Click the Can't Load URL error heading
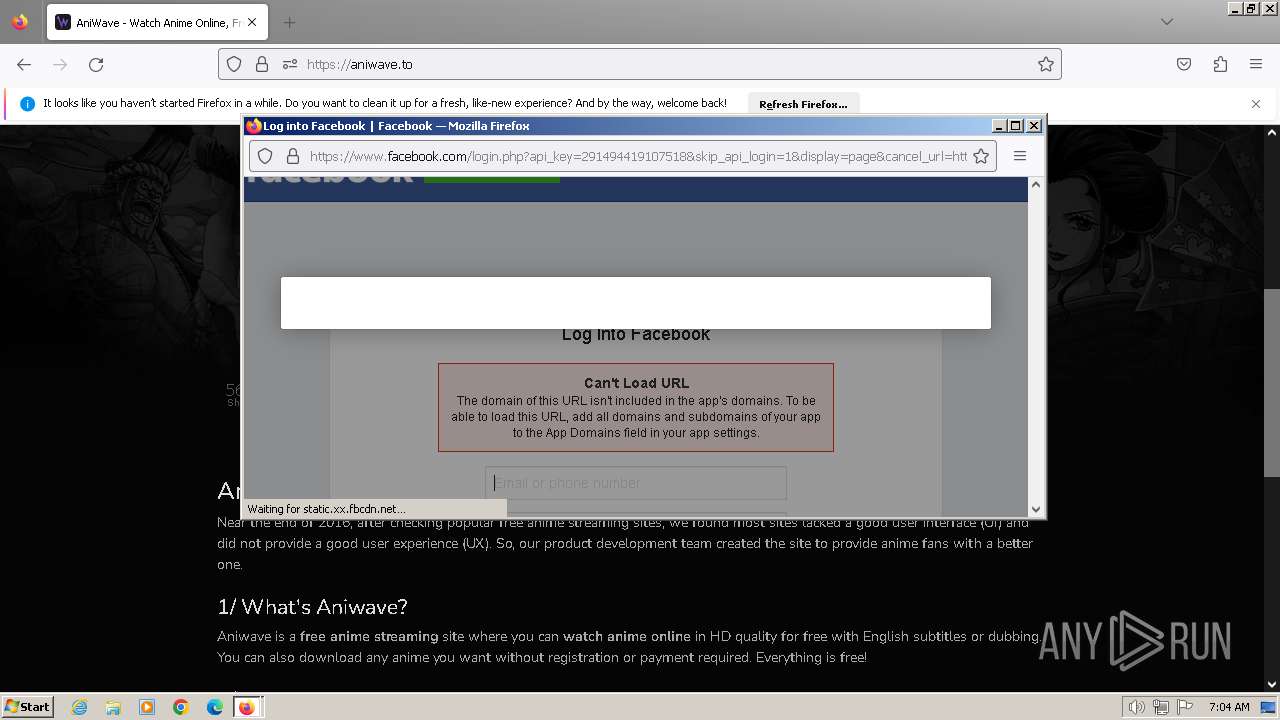 (636, 383)
